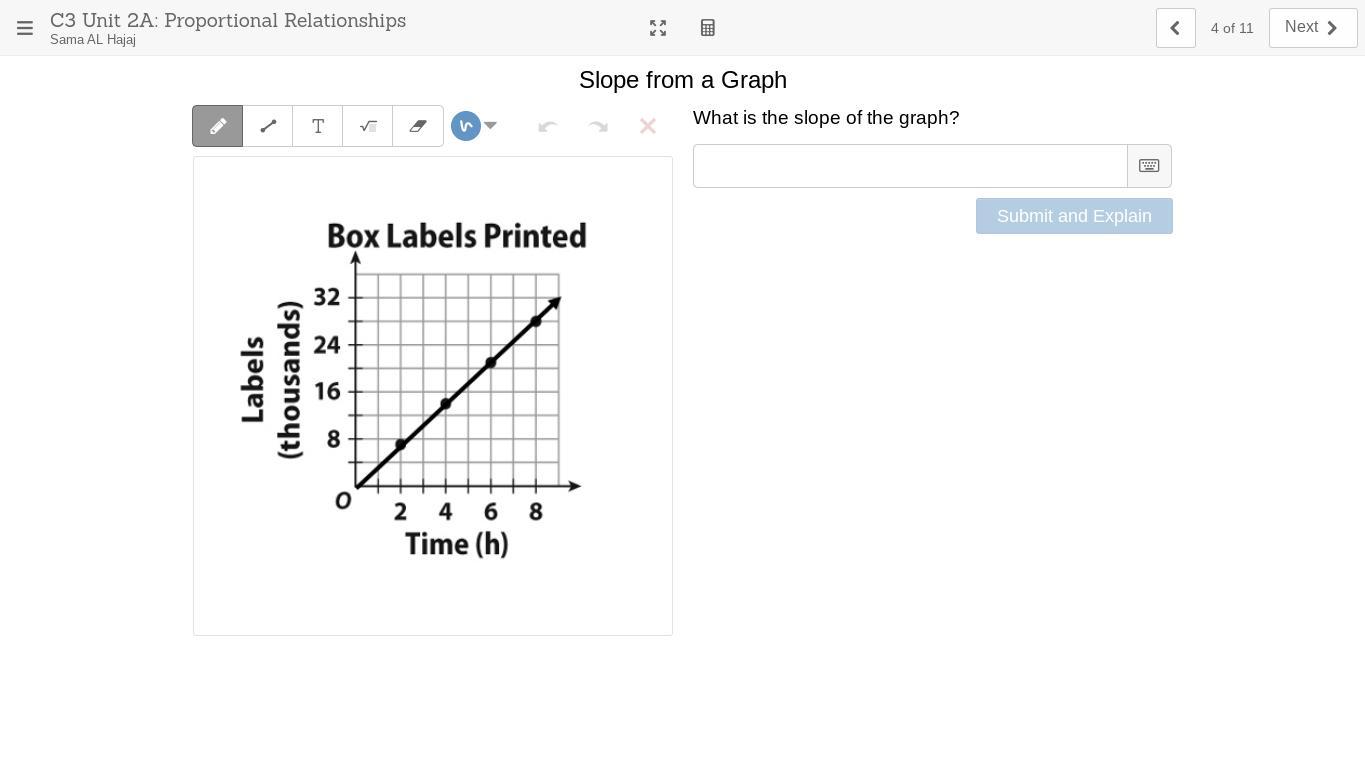Click the point at 2 hours on the graph
Viewport: 1365px width, 767px height.
[x=401, y=444]
